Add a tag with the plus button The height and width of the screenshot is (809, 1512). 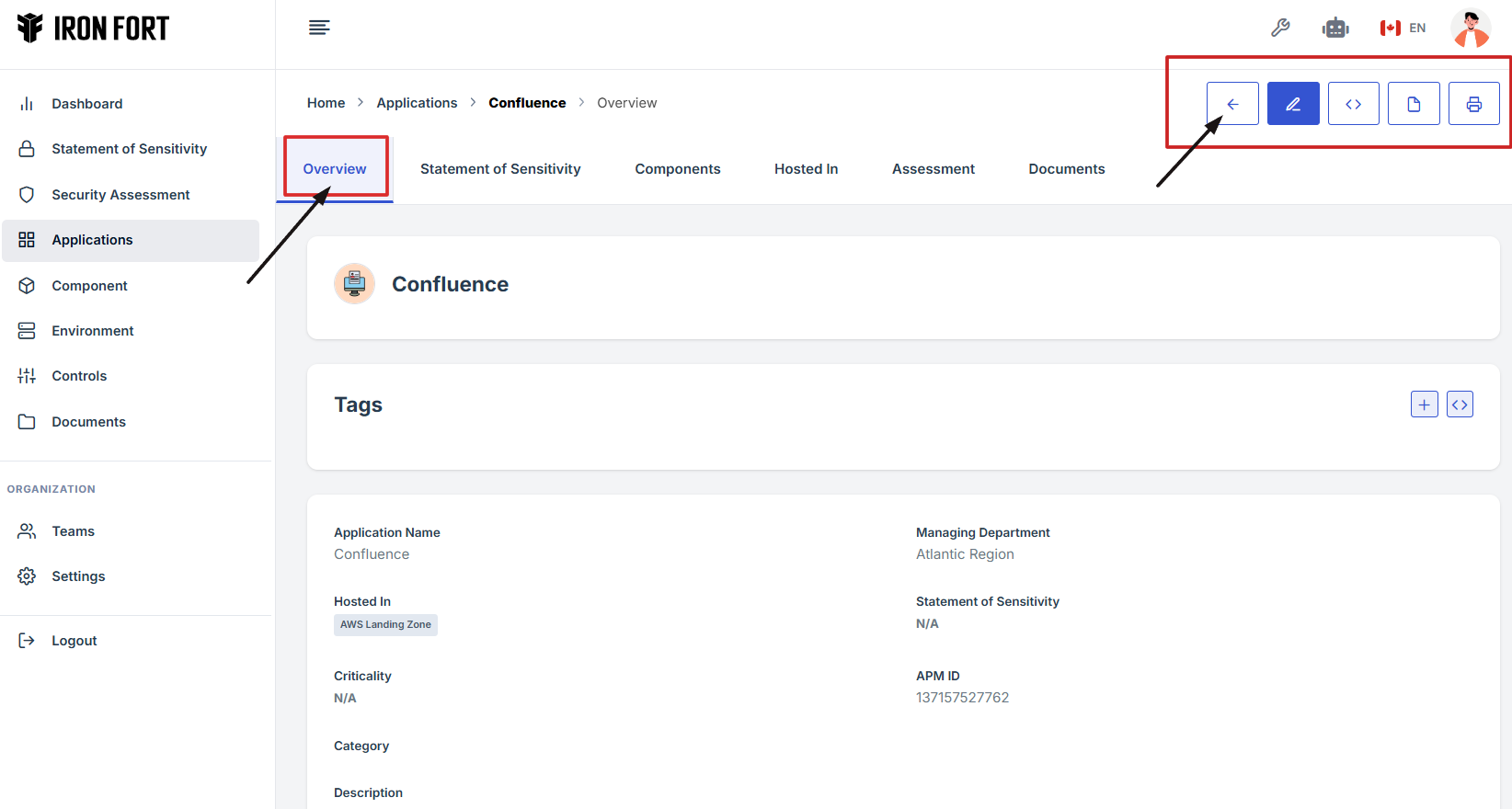click(x=1424, y=404)
